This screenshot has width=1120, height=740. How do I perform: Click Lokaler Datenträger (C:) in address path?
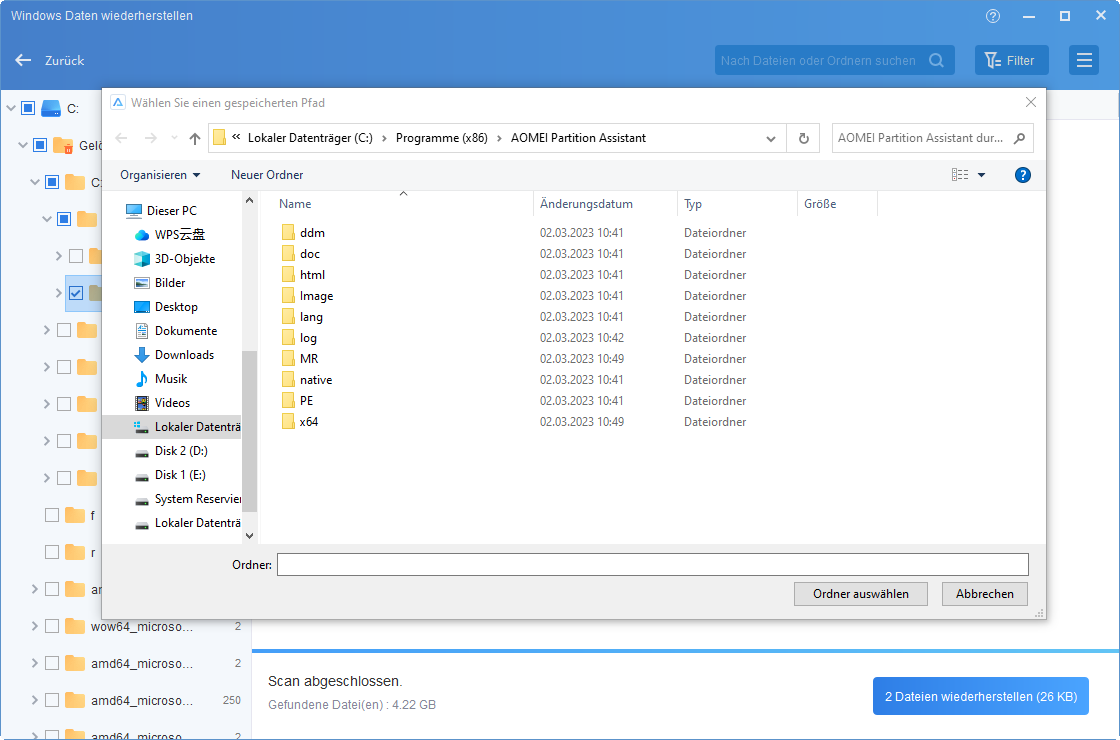(310, 139)
